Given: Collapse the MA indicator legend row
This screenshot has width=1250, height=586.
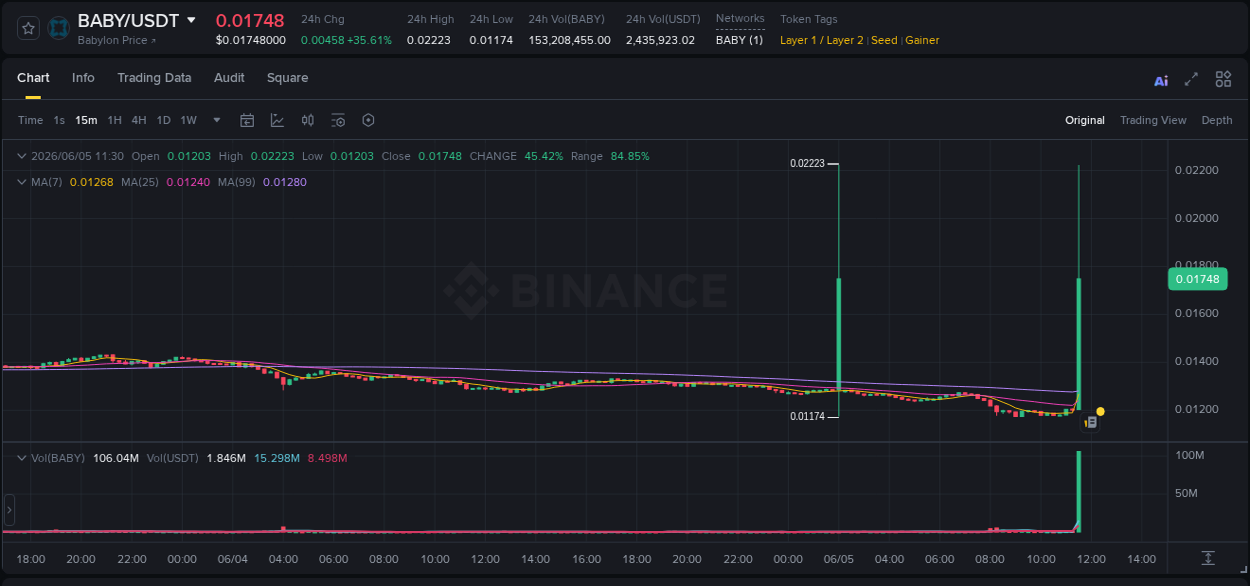Looking at the screenshot, I should tap(21, 182).
